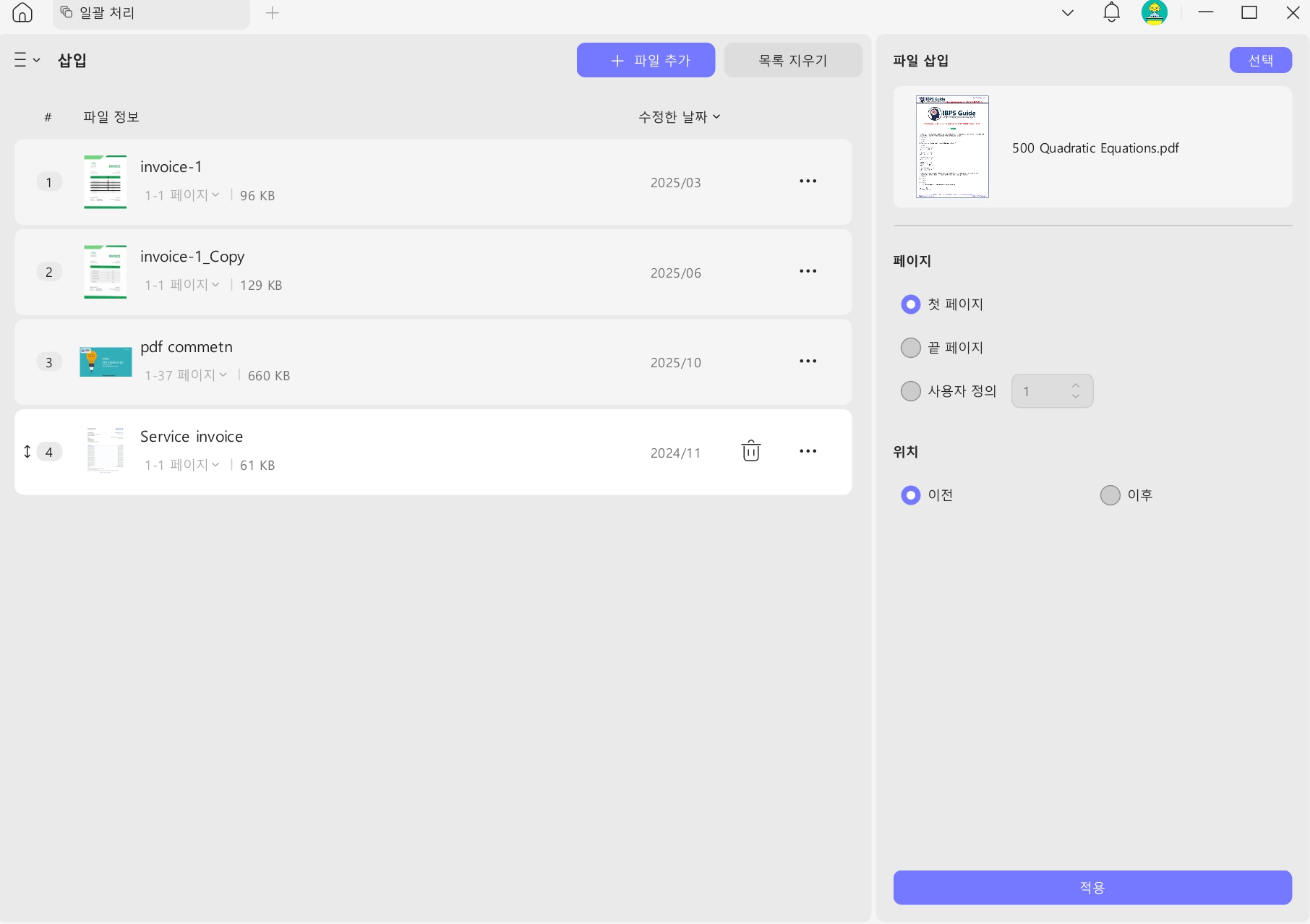The width and height of the screenshot is (1310, 924).
Task: Open more options for pdf commetn
Action: [808, 362]
